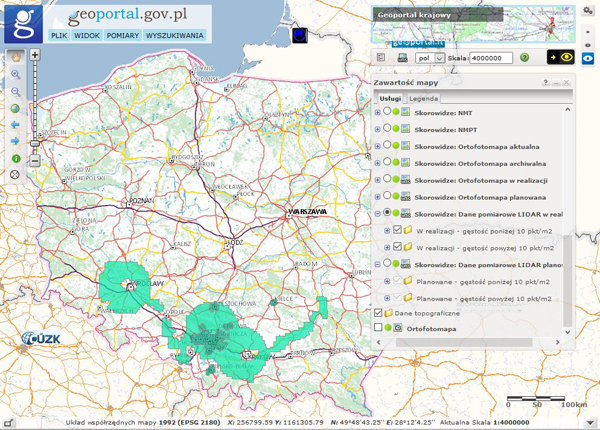Click layer image icon of Skorowidze: NMPT
The image size is (600, 430).
coord(406,129)
